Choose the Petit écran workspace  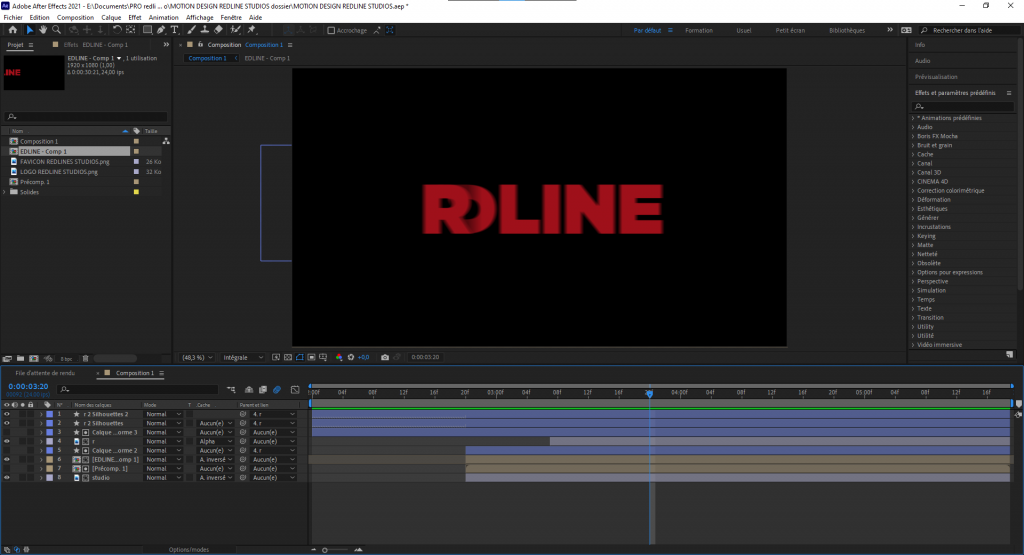pyautogui.click(x=790, y=31)
